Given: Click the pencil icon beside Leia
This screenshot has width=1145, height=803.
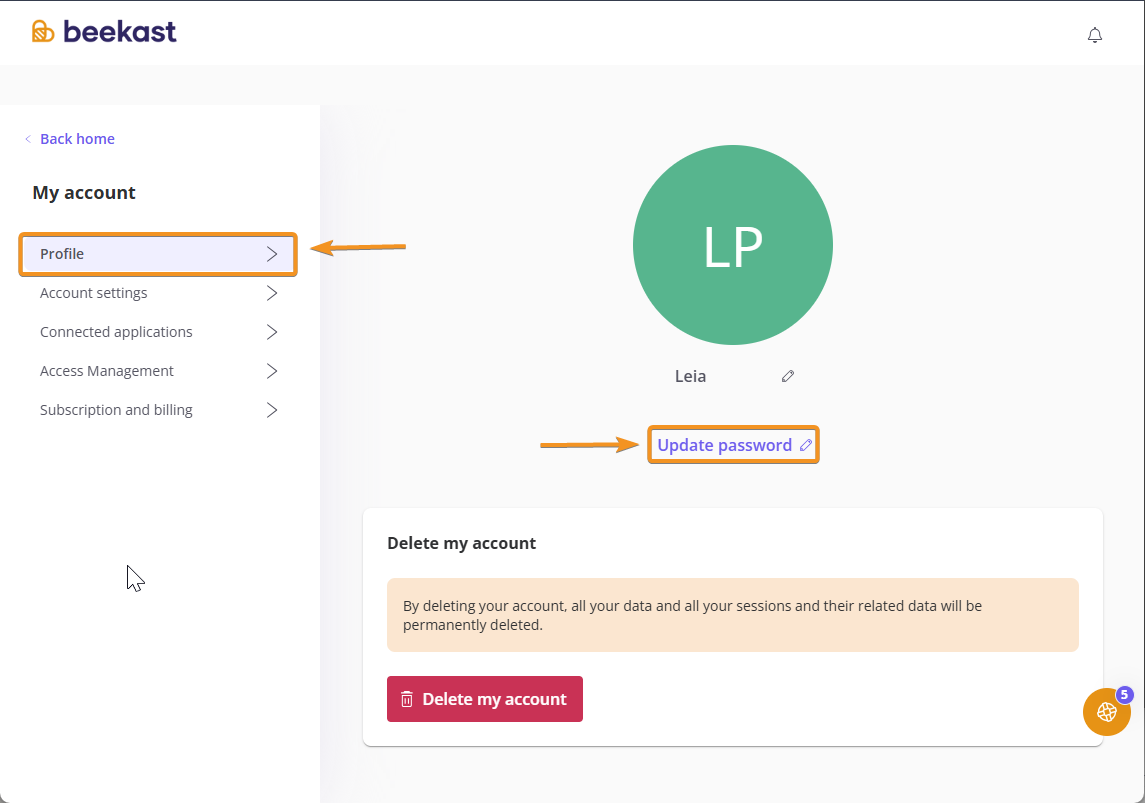Looking at the screenshot, I should (788, 376).
